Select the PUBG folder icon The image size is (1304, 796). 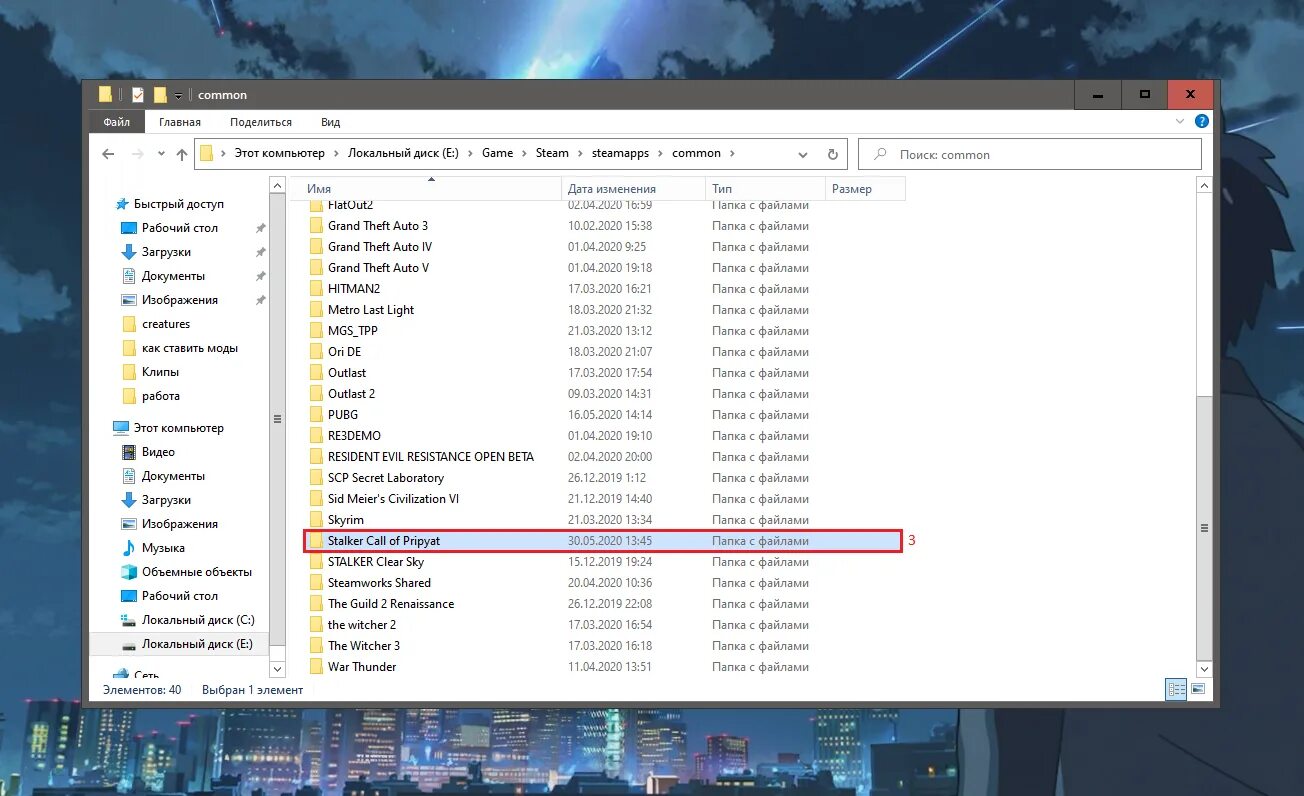(x=316, y=415)
